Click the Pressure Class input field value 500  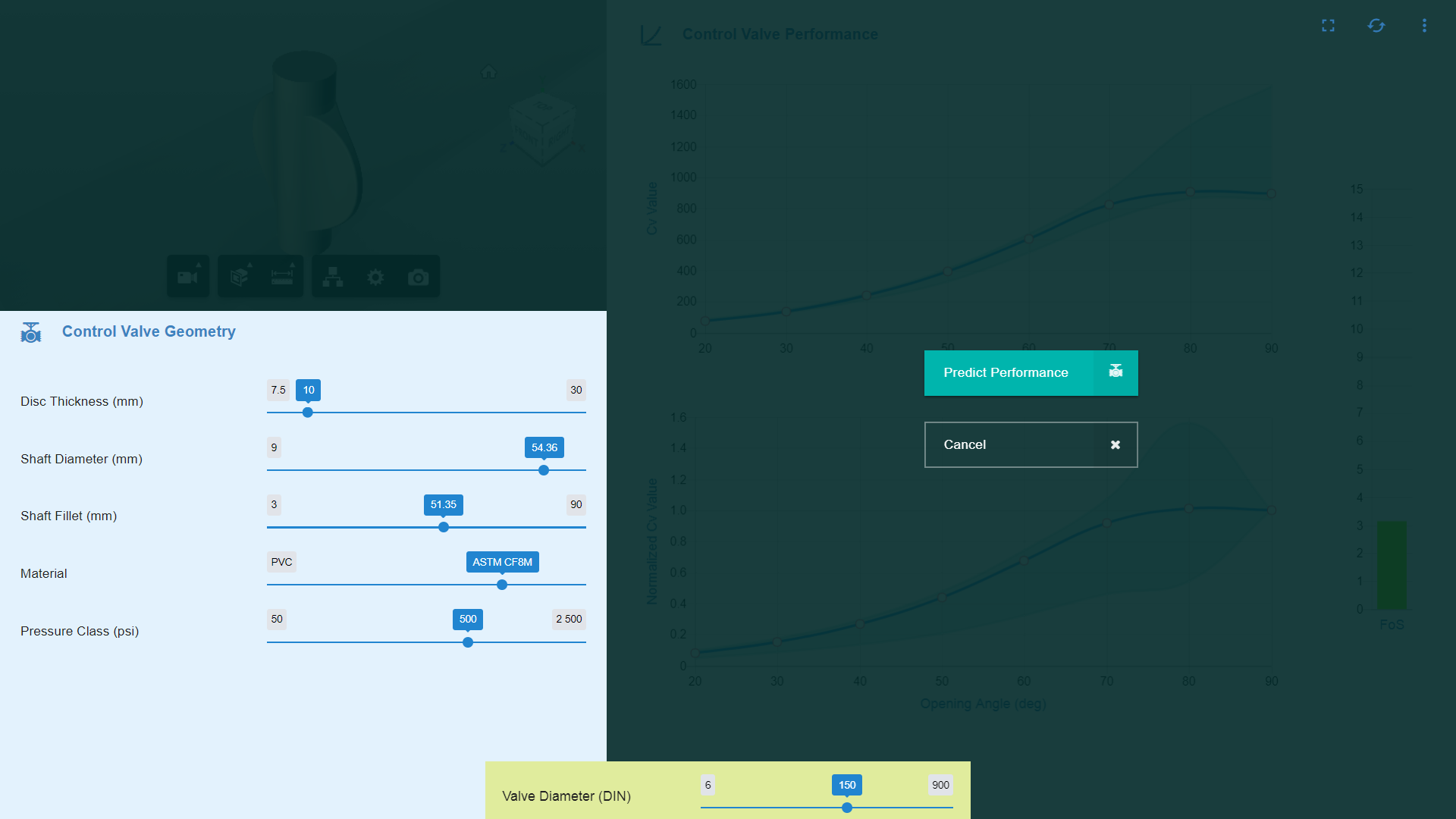pos(467,619)
